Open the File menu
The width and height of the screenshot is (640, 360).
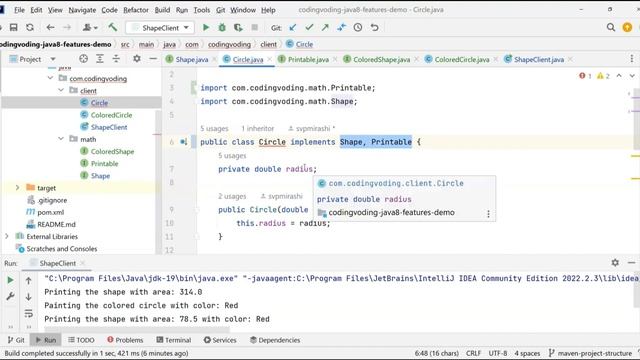coord(19,10)
